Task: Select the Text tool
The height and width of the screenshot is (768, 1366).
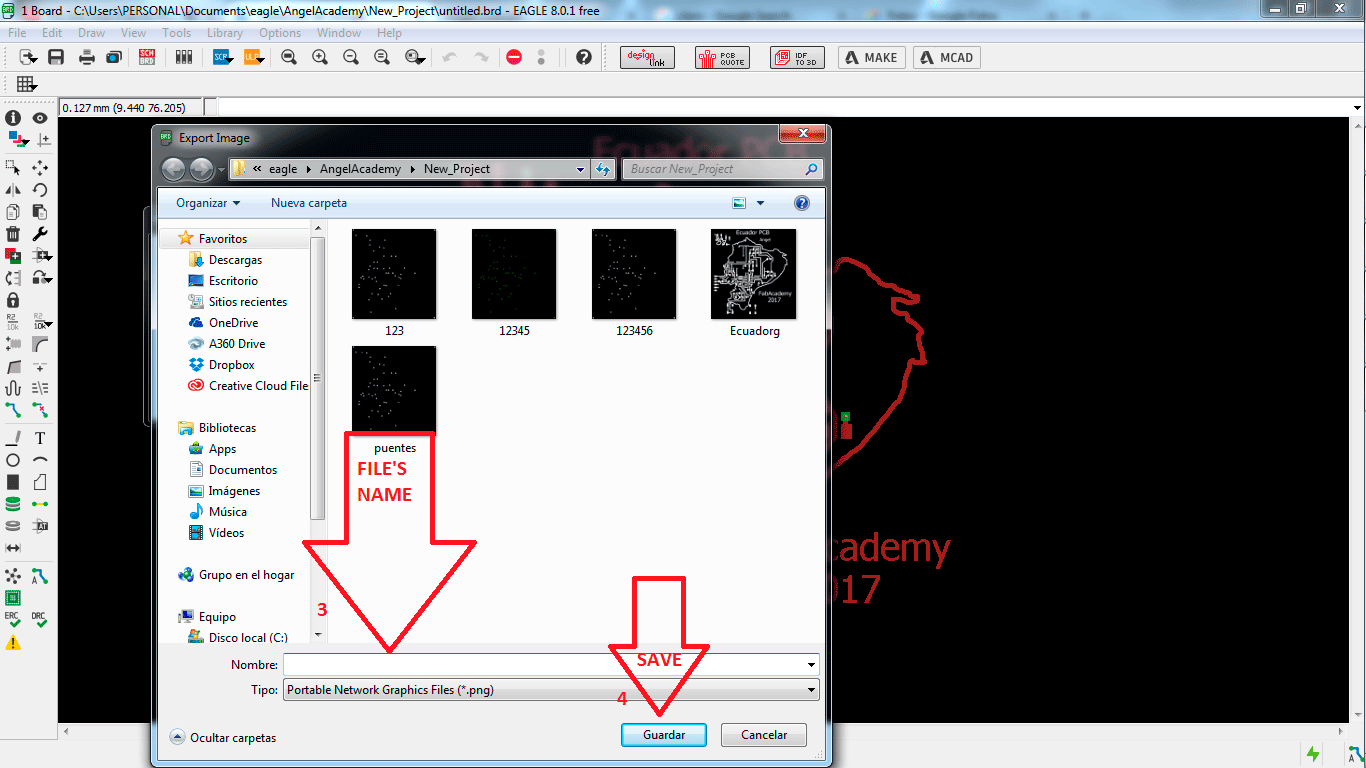Action: point(40,438)
